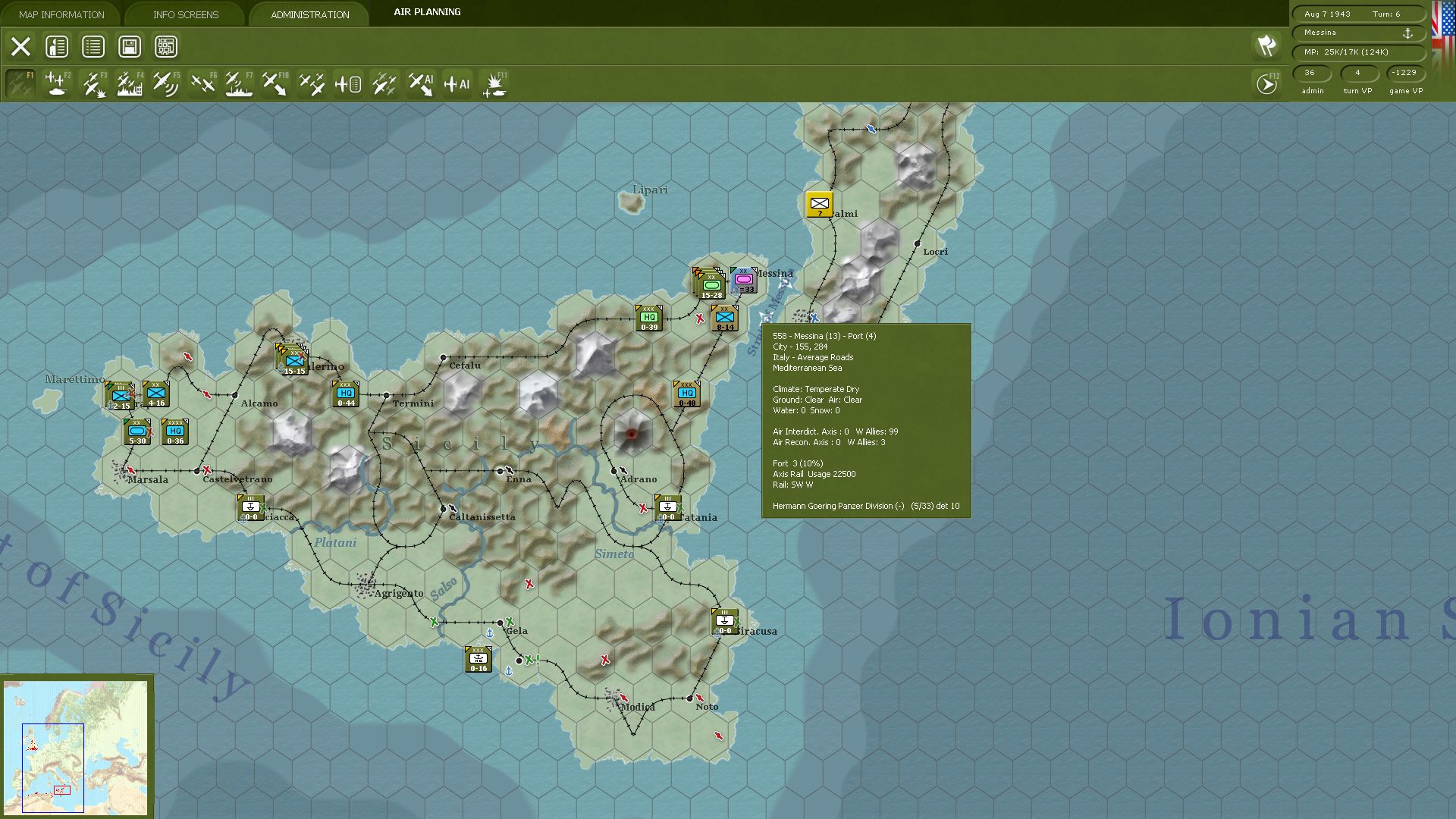Open the grid-layout preferences icon

click(x=166, y=47)
